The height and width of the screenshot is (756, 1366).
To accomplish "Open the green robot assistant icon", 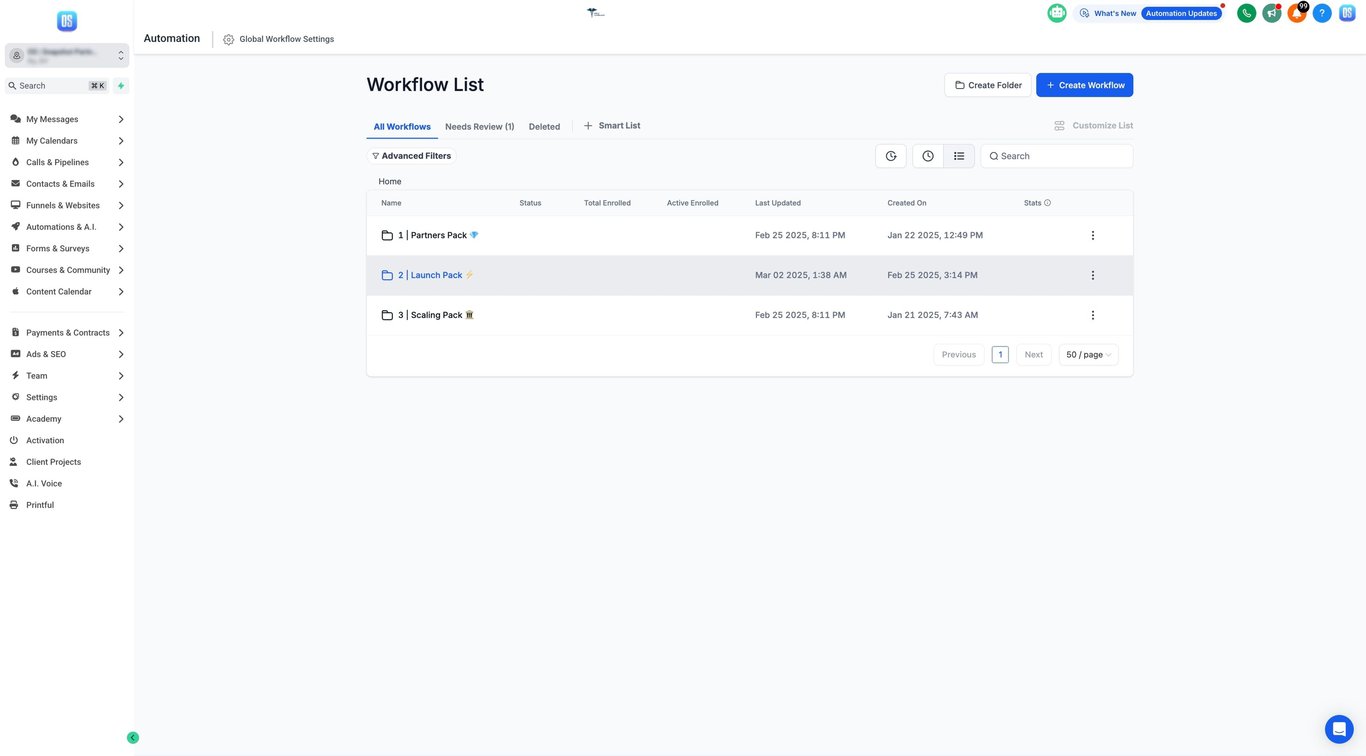I will (1057, 13).
